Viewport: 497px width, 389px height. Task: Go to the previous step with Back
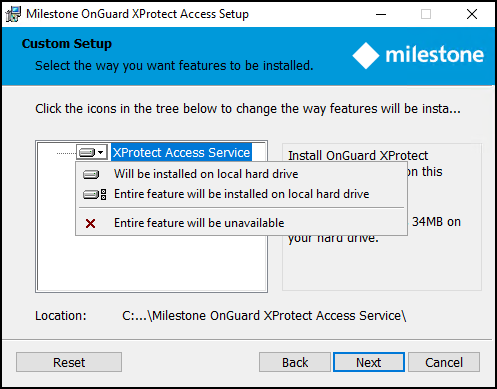(295, 362)
